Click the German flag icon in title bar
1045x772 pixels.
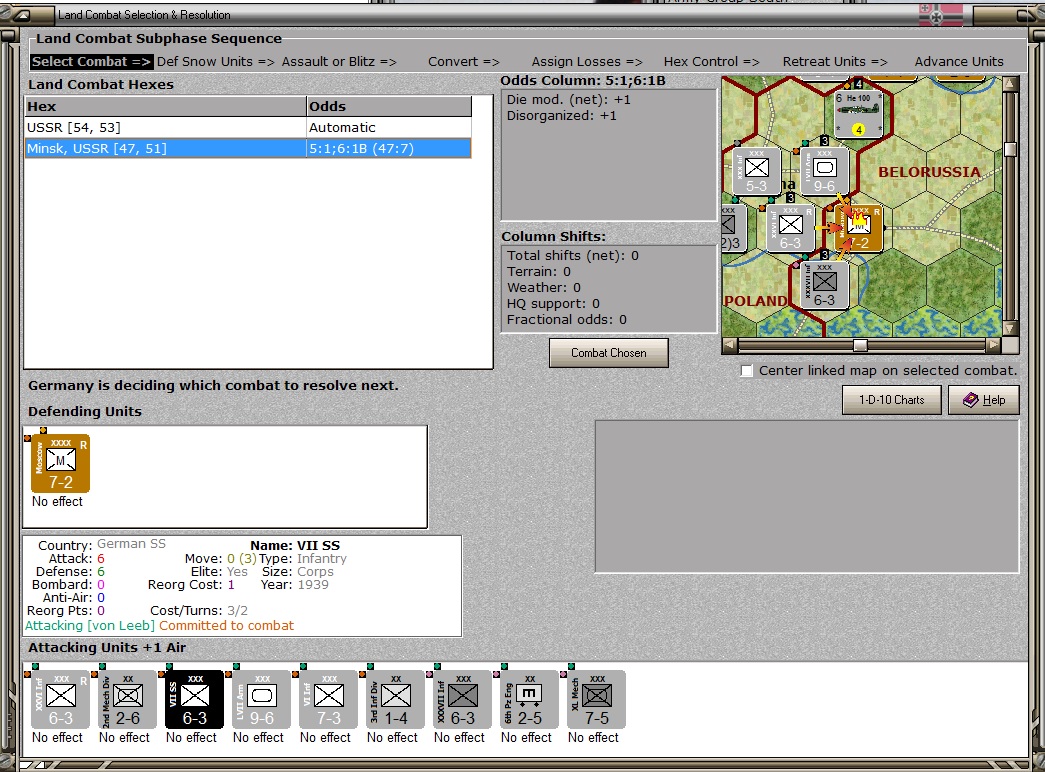point(940,15)
